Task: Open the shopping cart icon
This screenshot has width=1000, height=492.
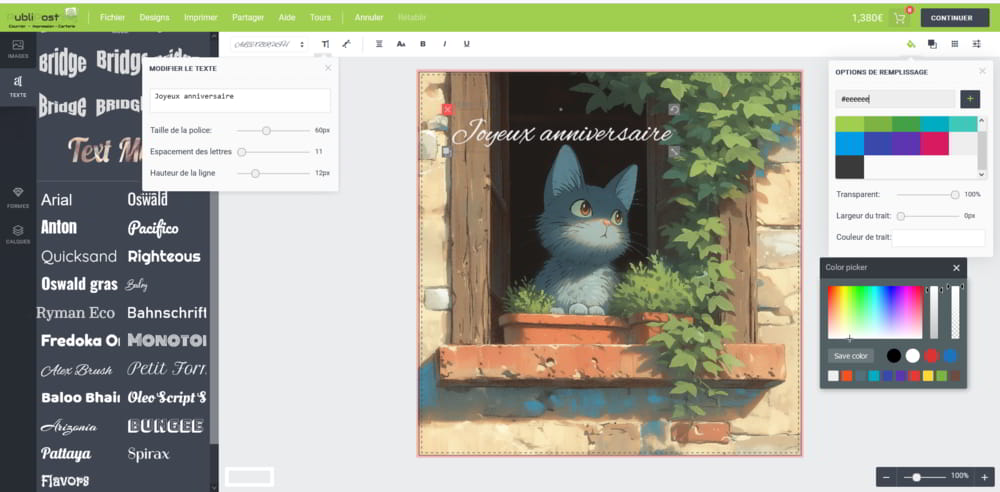Action: tap(900, 18)
